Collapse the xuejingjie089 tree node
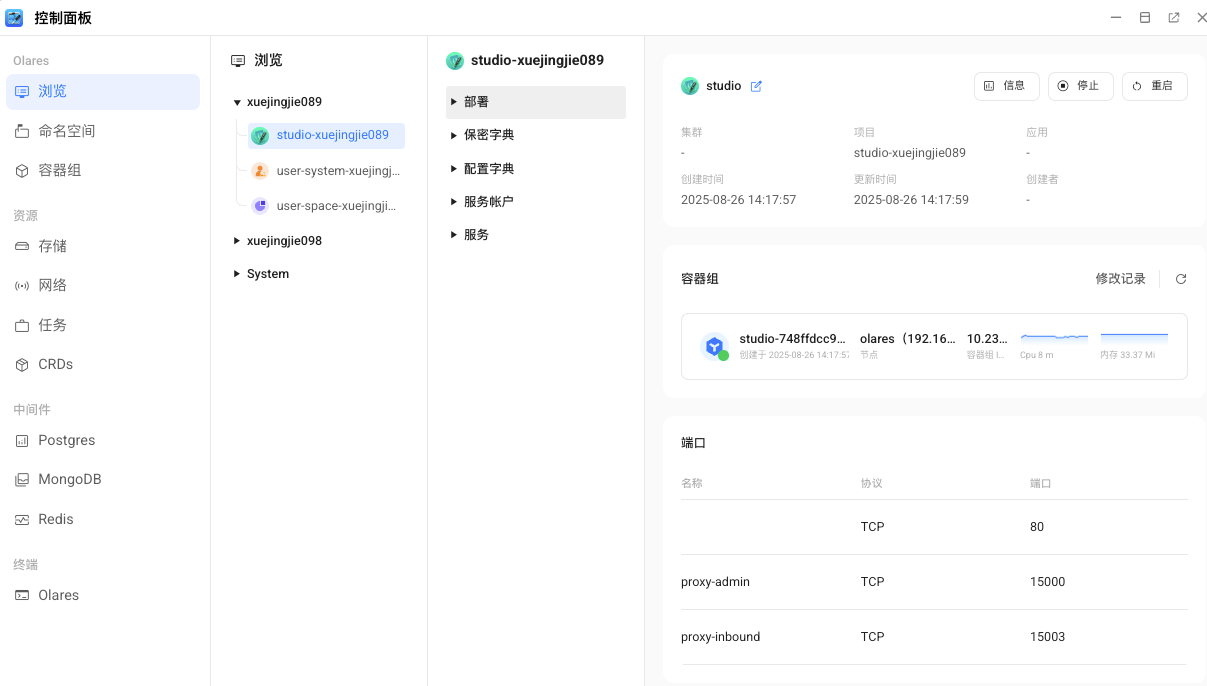 237,102
